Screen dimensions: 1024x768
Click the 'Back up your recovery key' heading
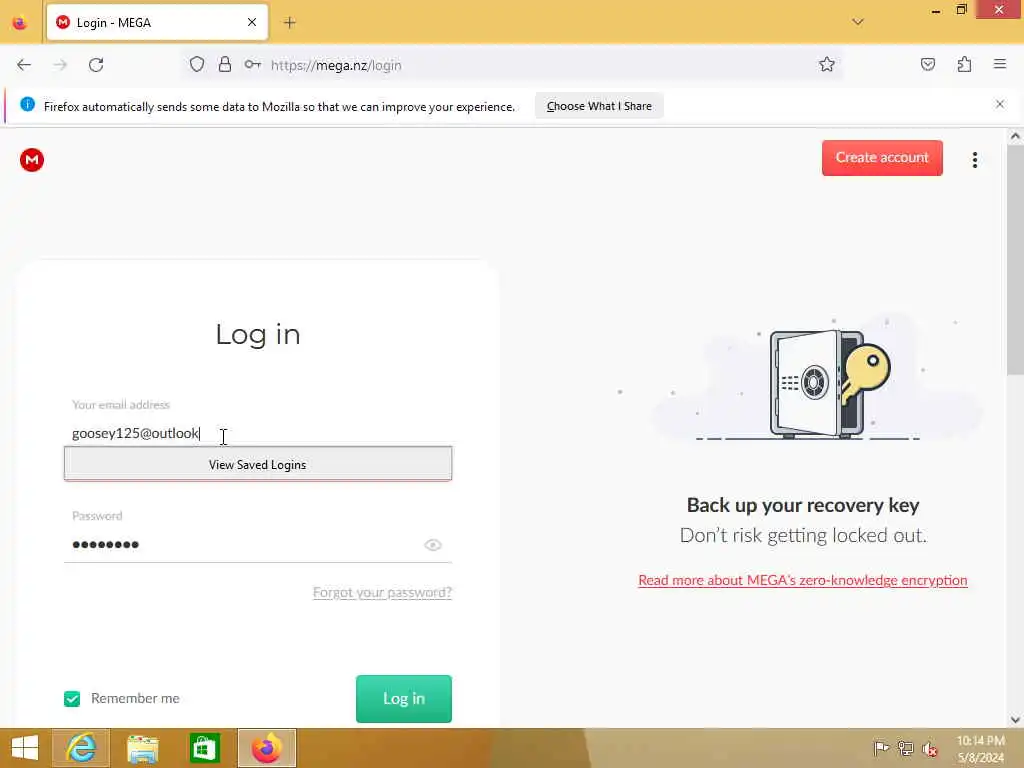click(803, 505)
